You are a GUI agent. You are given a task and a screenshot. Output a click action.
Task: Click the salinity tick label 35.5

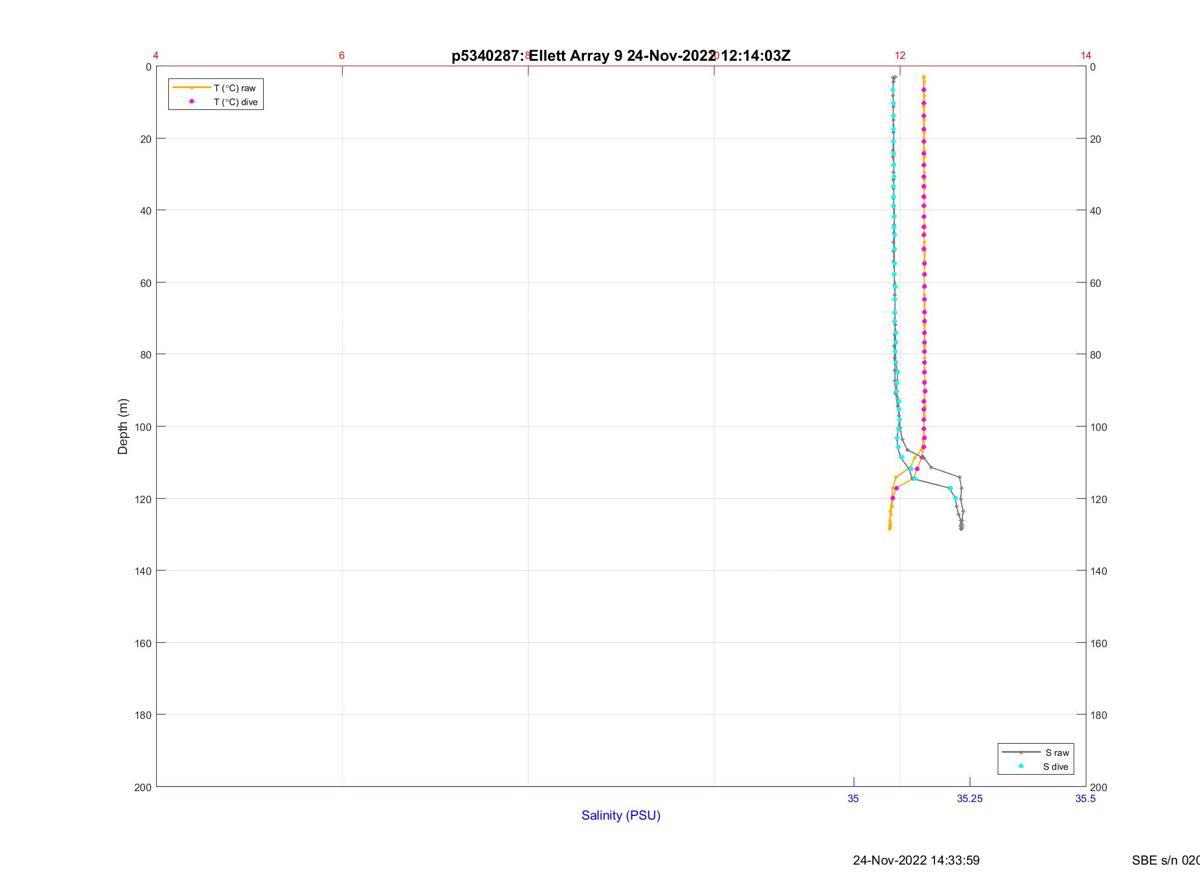(x=1085, y=798)
